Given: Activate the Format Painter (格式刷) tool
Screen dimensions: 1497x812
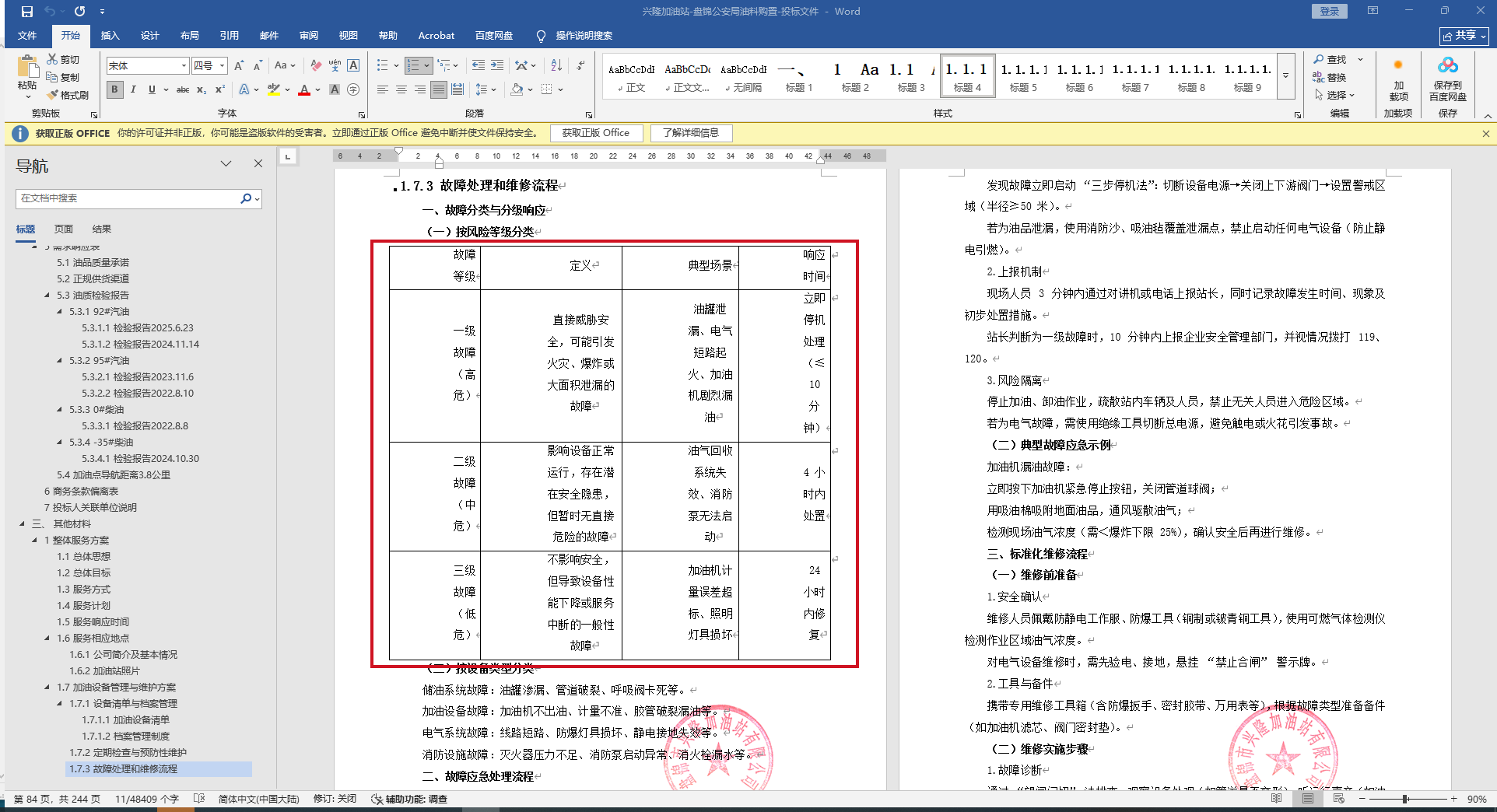Looking at the screenshot, I should (x=68, y=95).
